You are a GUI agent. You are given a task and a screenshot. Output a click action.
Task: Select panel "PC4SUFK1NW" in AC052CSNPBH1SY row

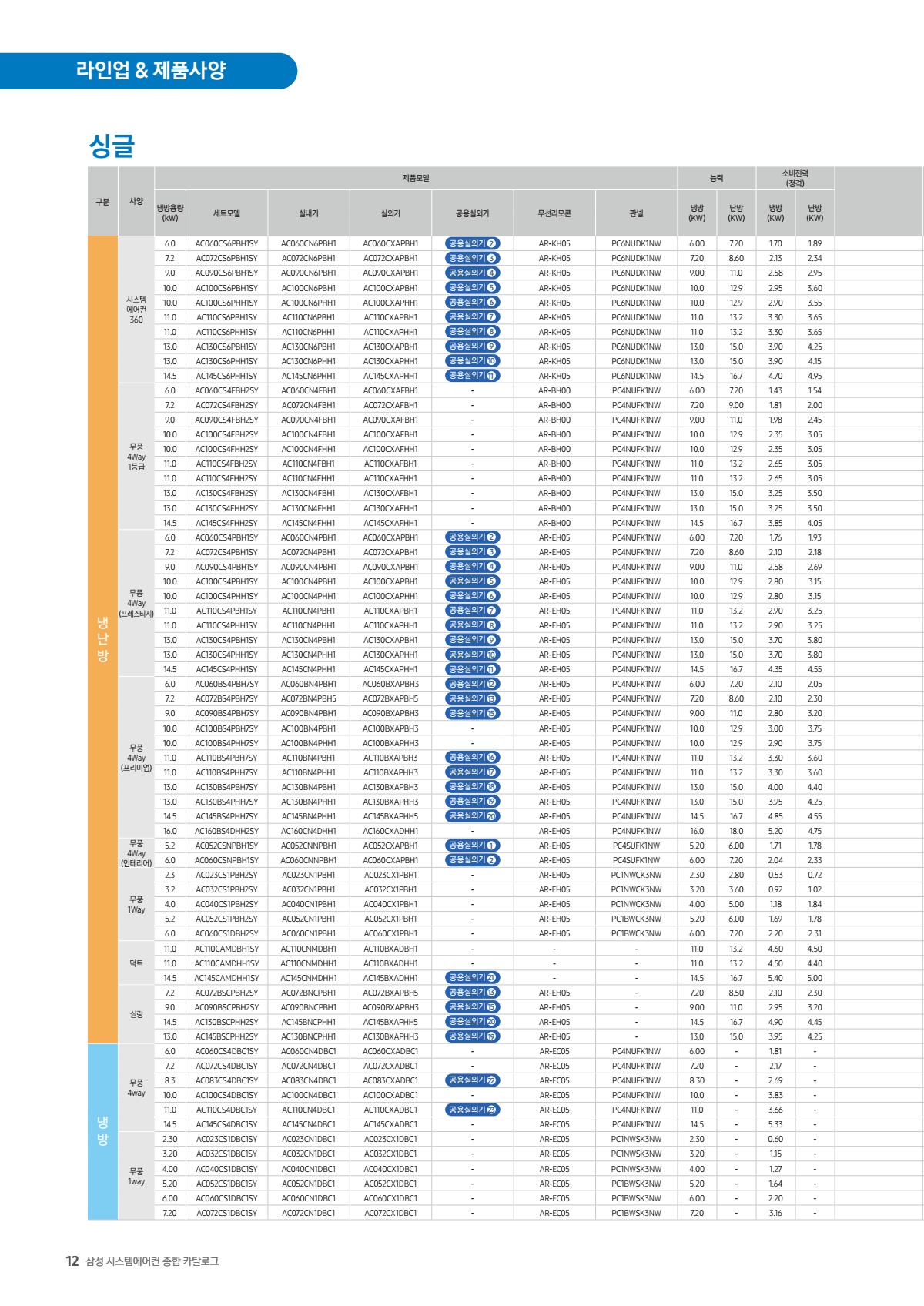point(636,846)
